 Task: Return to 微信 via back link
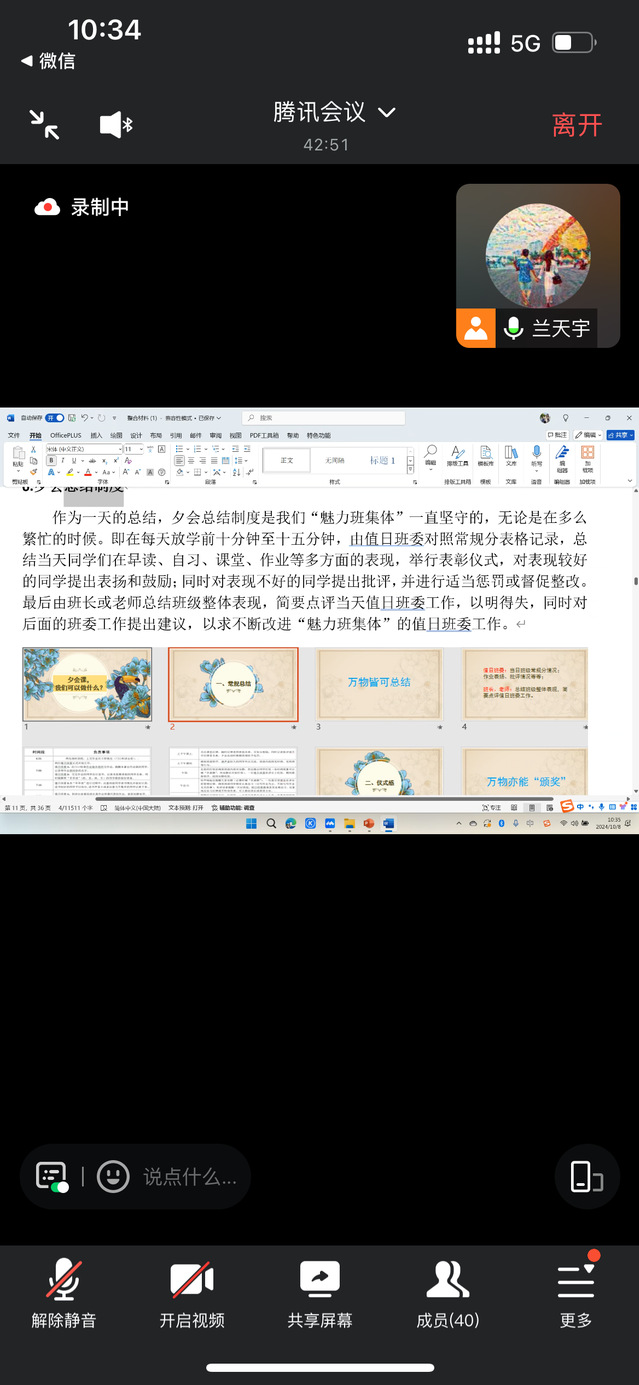(48, 61)
